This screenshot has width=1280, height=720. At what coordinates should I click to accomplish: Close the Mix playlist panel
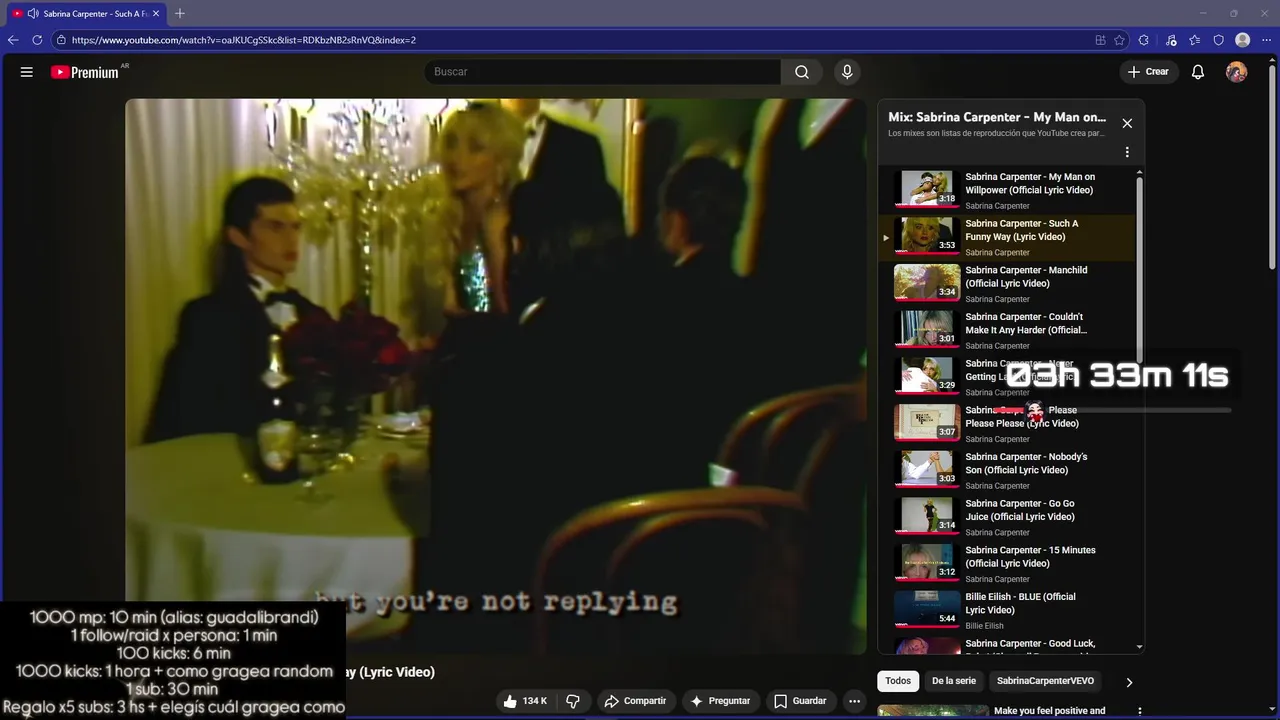(x=1127, y=123)
